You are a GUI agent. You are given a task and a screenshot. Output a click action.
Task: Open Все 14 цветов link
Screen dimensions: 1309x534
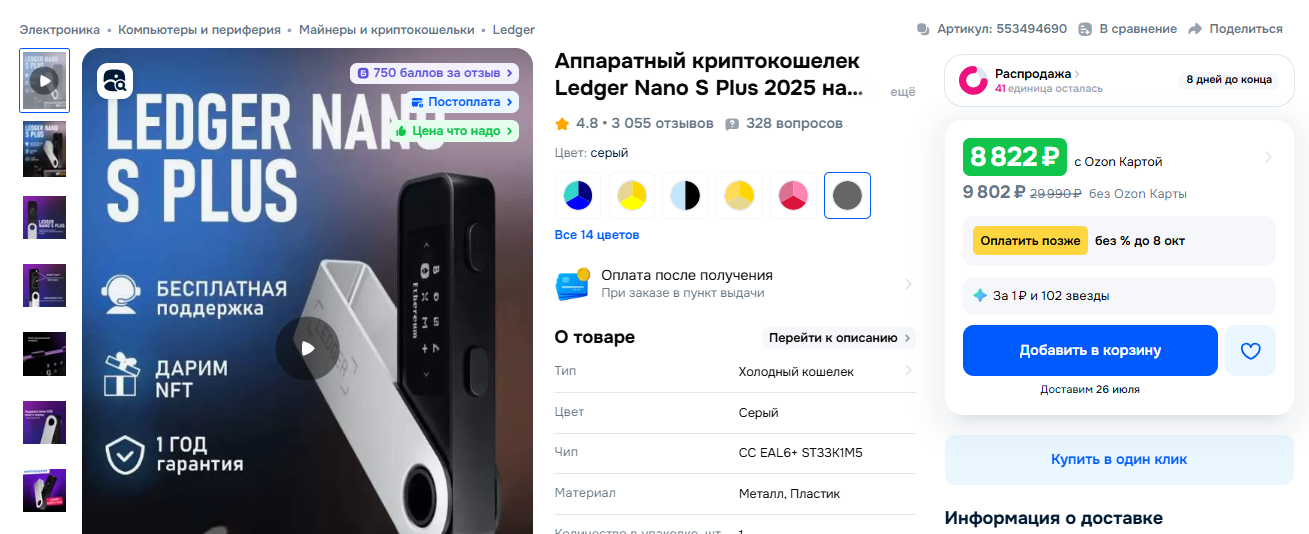click(x=597, y=235)
